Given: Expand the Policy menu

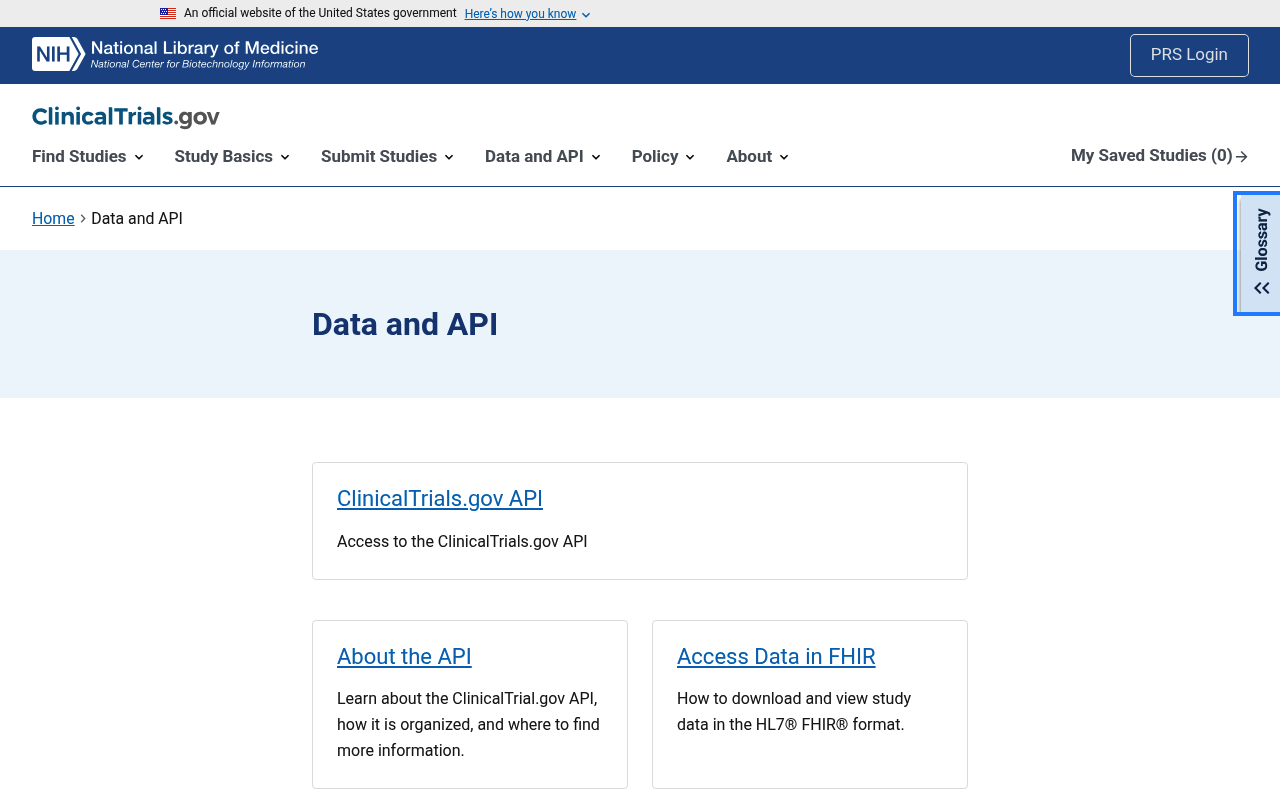Looking at the screenshot, I should coord(663,157).
